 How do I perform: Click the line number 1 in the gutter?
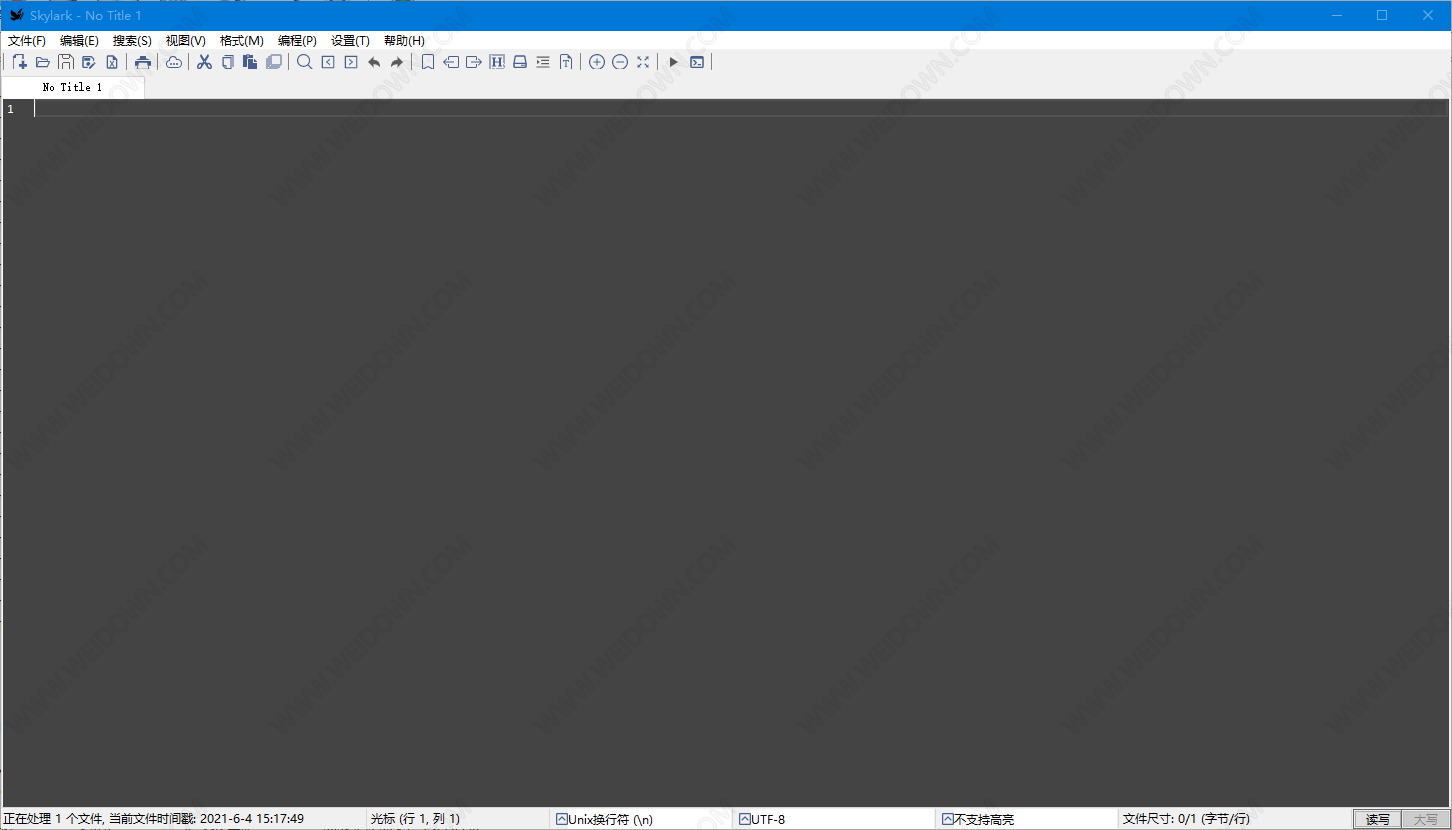click(x=11, y=109)
